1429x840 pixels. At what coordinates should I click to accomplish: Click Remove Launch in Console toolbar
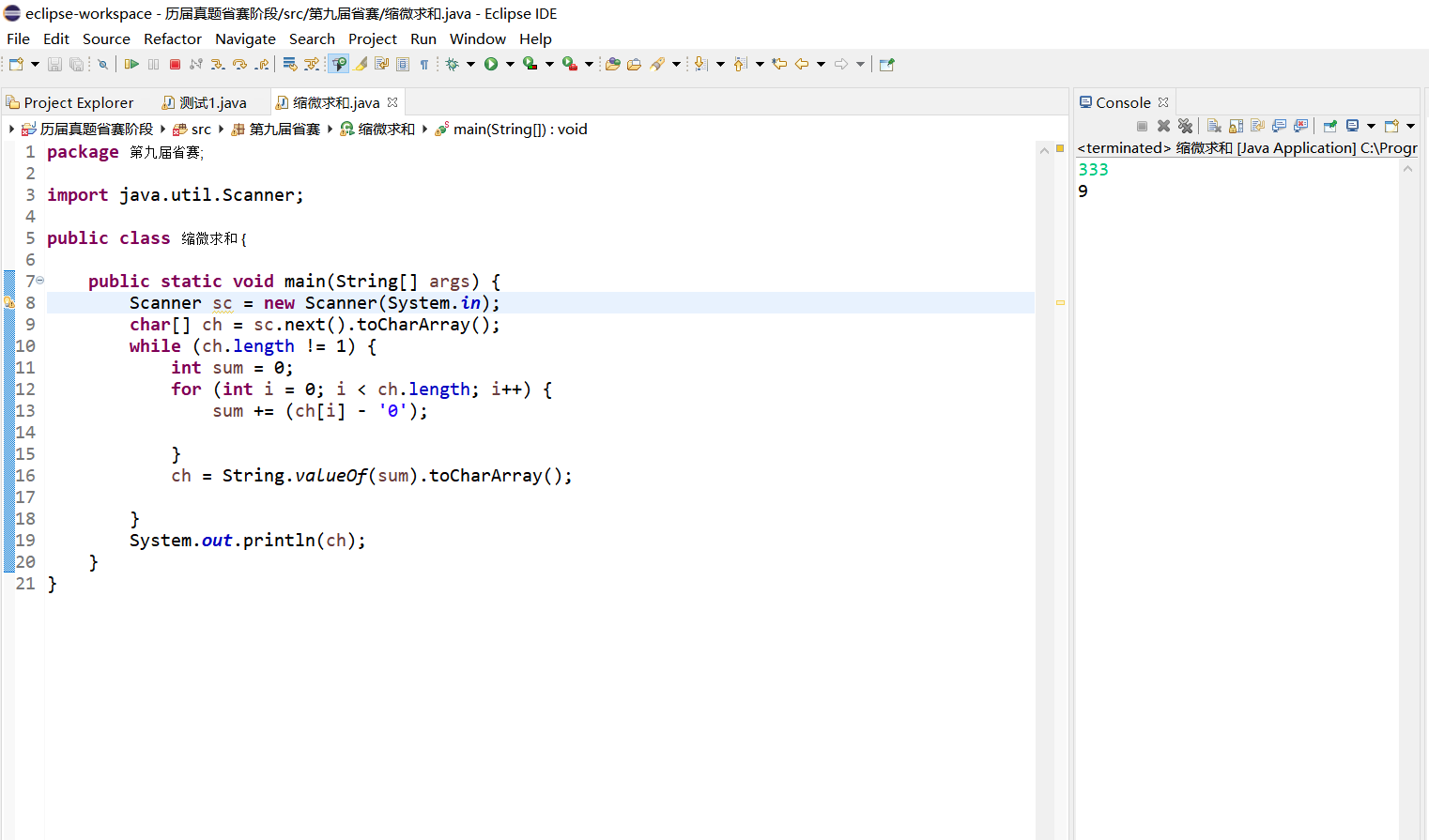(1163, 126)
